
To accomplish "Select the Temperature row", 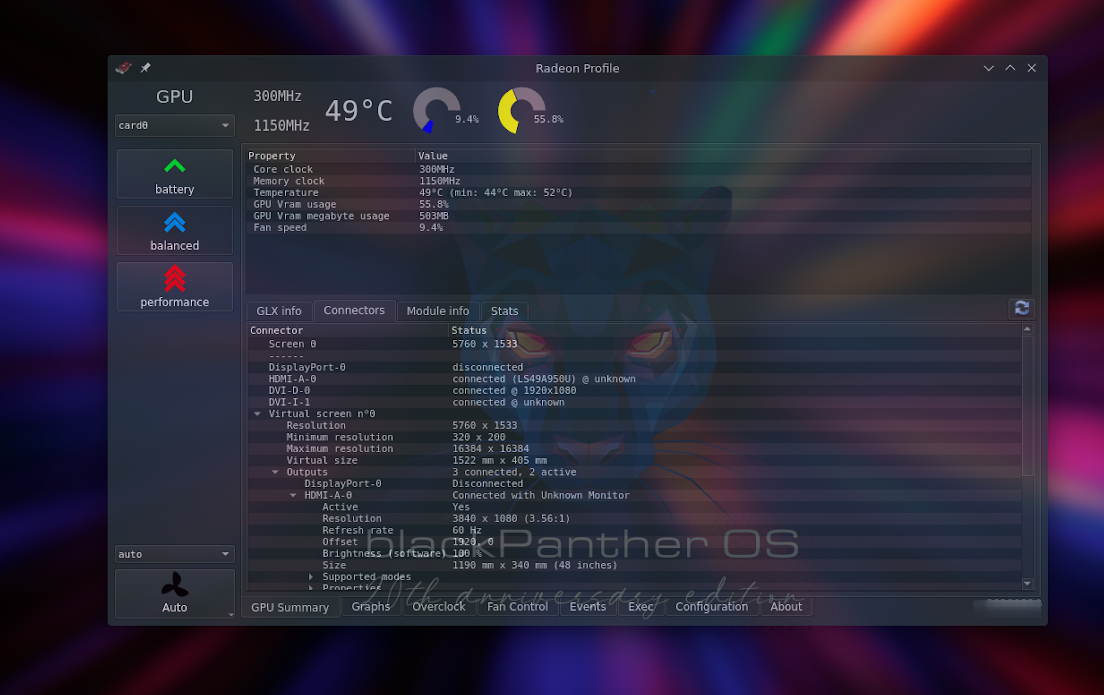I will 639,193.
